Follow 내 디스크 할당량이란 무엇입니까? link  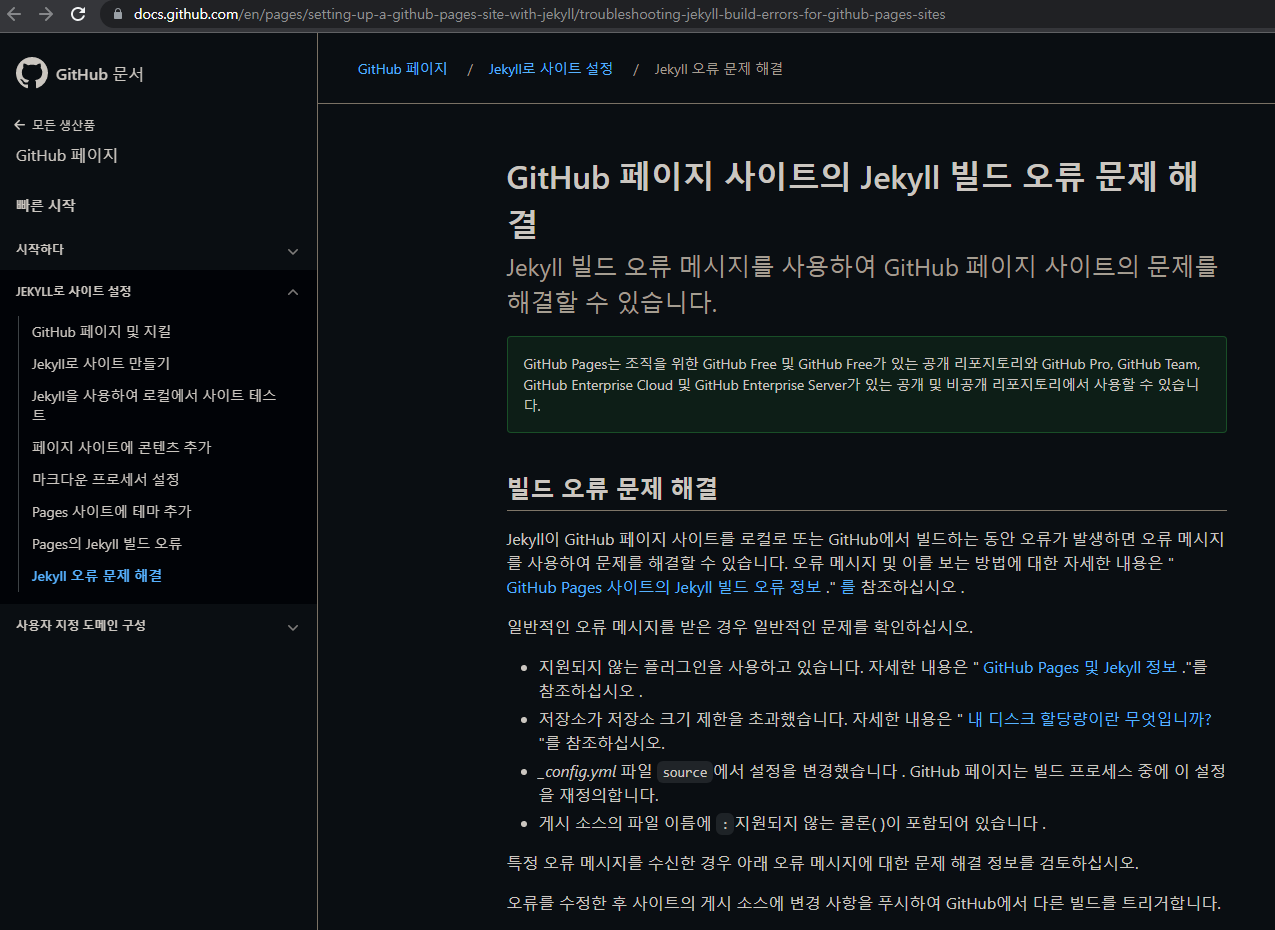click(1090, 719)
